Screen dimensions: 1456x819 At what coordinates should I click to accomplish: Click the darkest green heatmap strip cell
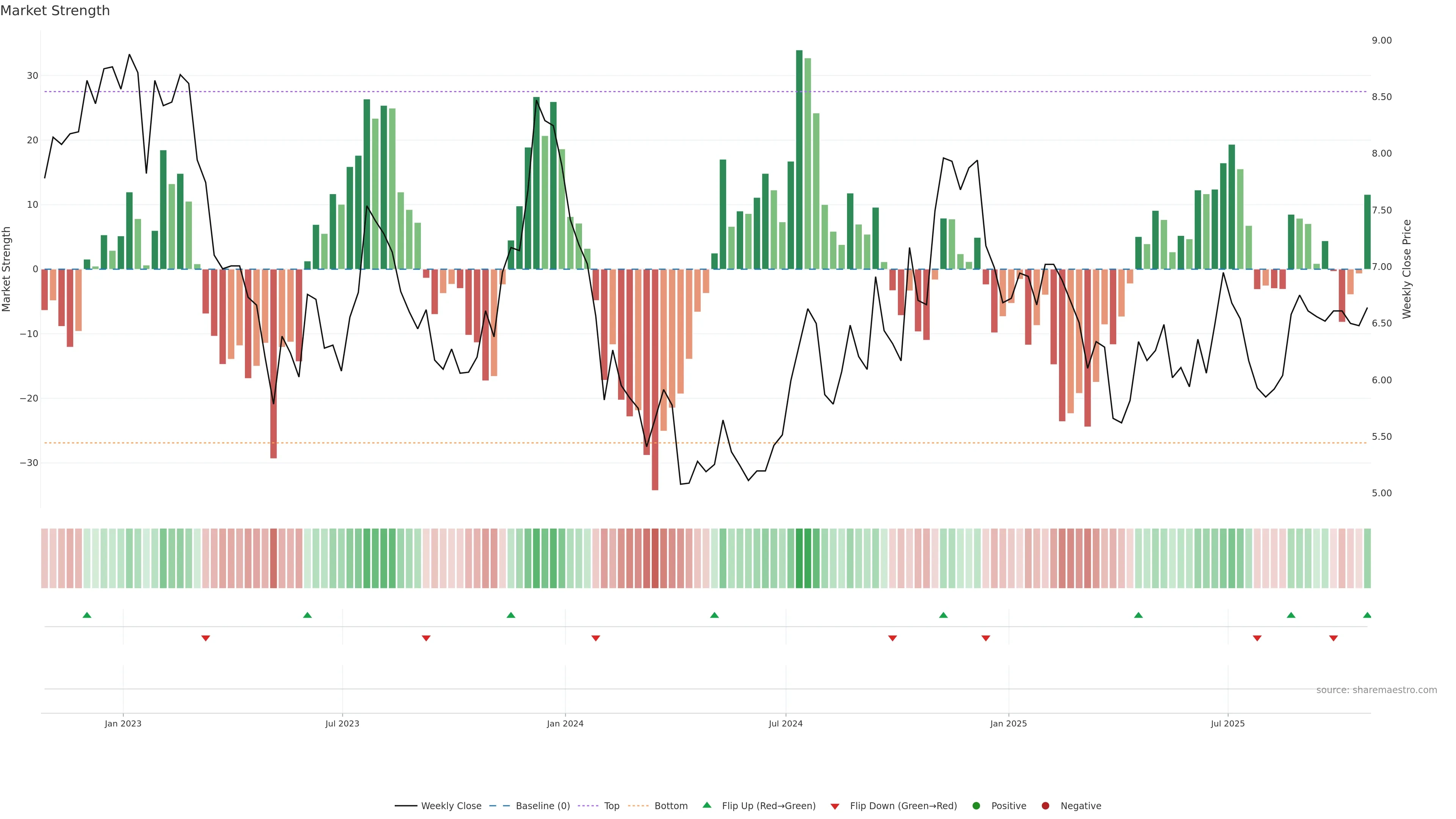pos(799,559)
